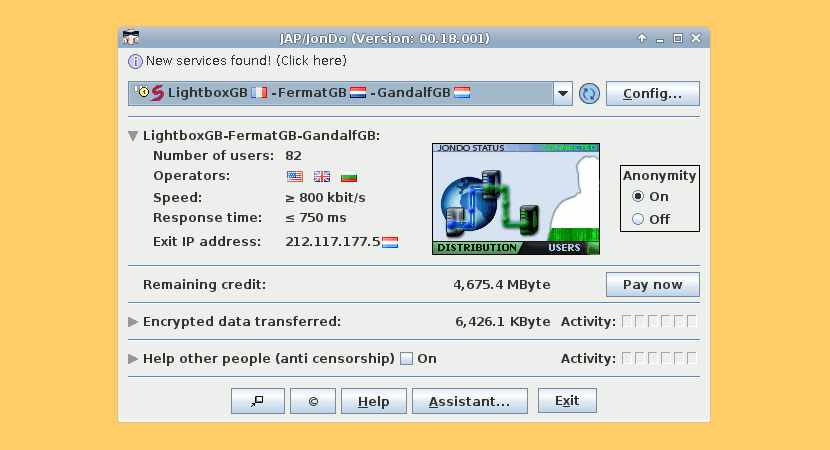The image size is (830, 450).
Task: Maximize the JAP/JonDo window
Action: 678,38
